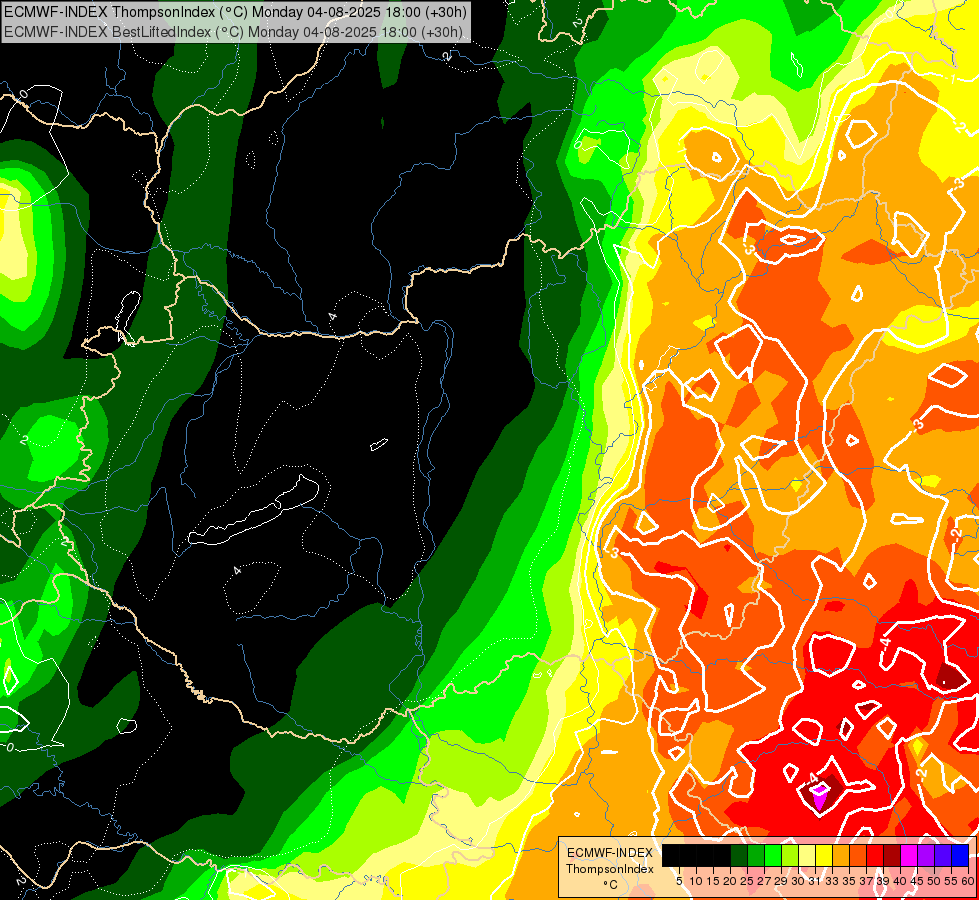Click legend scale value 35
Image resolution: width=979 pixels, height=900 pixels.
pos(849,881)
